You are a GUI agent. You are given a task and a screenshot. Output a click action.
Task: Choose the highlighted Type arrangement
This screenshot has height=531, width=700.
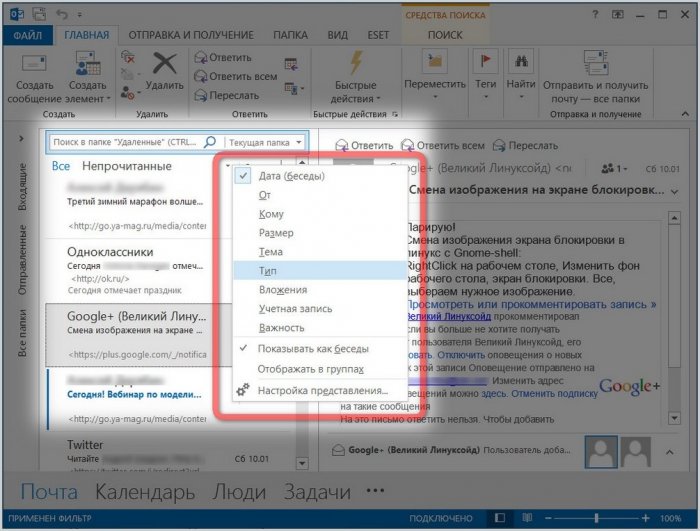(x=320, y=271)
